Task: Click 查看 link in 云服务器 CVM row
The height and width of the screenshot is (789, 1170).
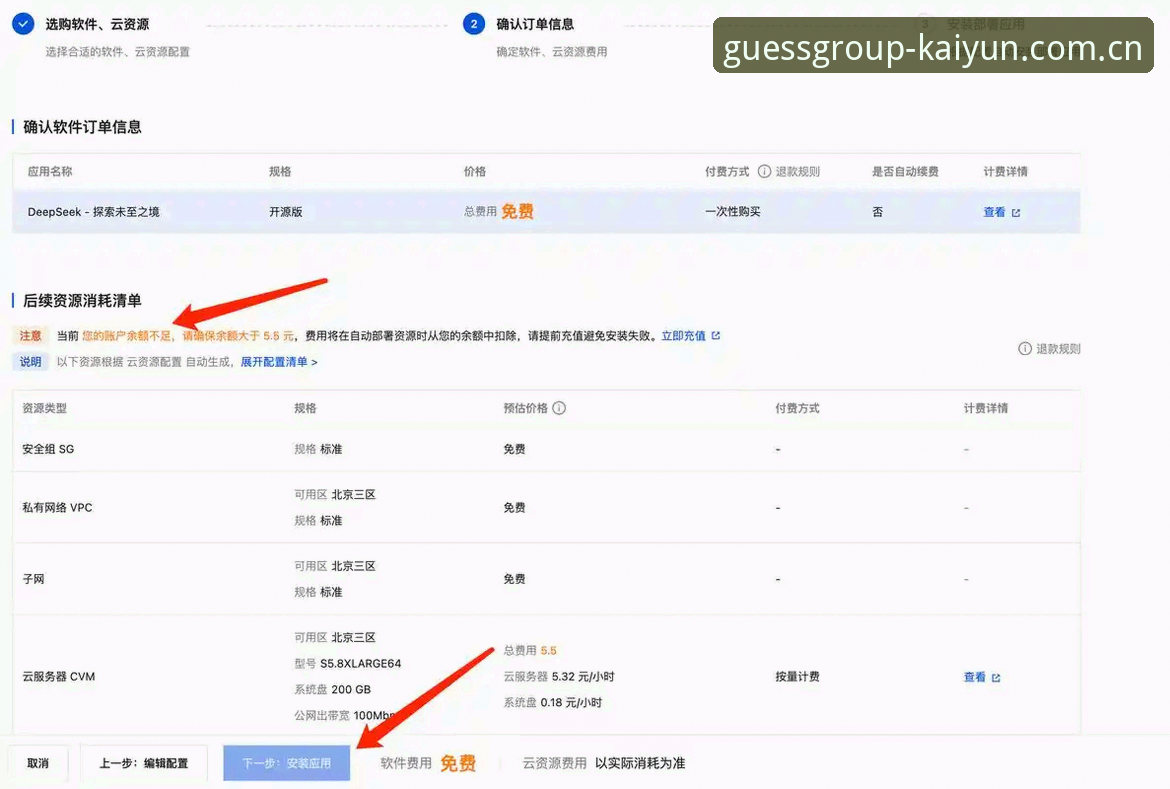Action: [975, 677]
